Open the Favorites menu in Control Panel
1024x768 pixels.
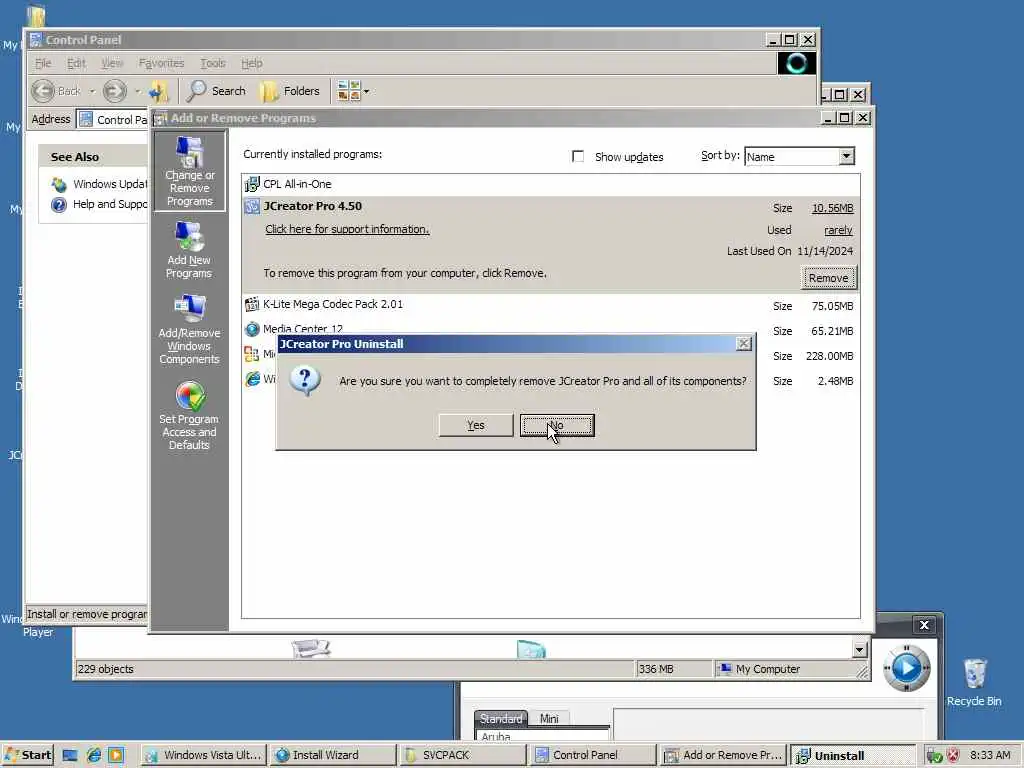point(161,63)
